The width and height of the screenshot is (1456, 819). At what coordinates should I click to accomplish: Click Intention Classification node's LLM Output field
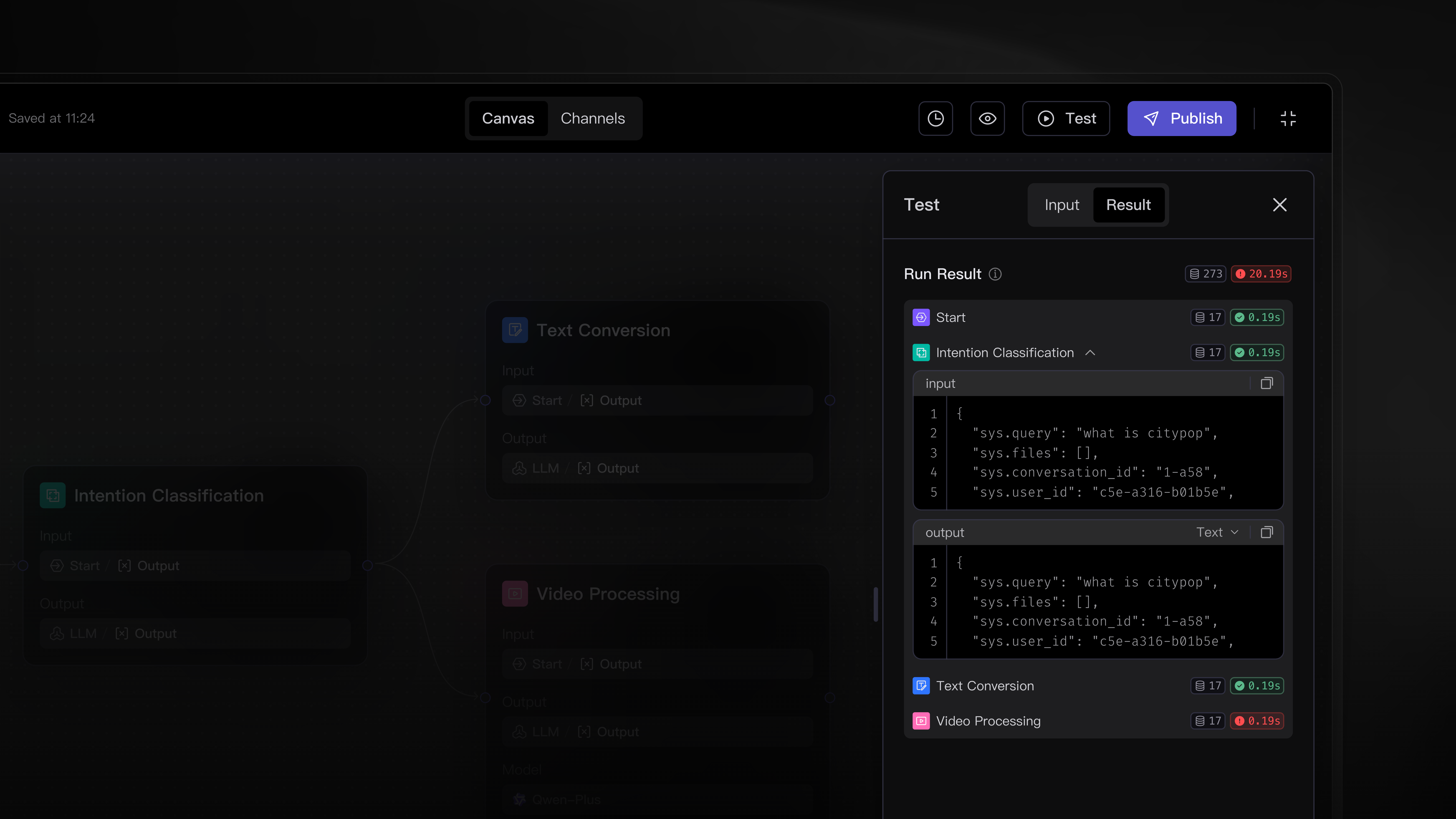[195, 634]
